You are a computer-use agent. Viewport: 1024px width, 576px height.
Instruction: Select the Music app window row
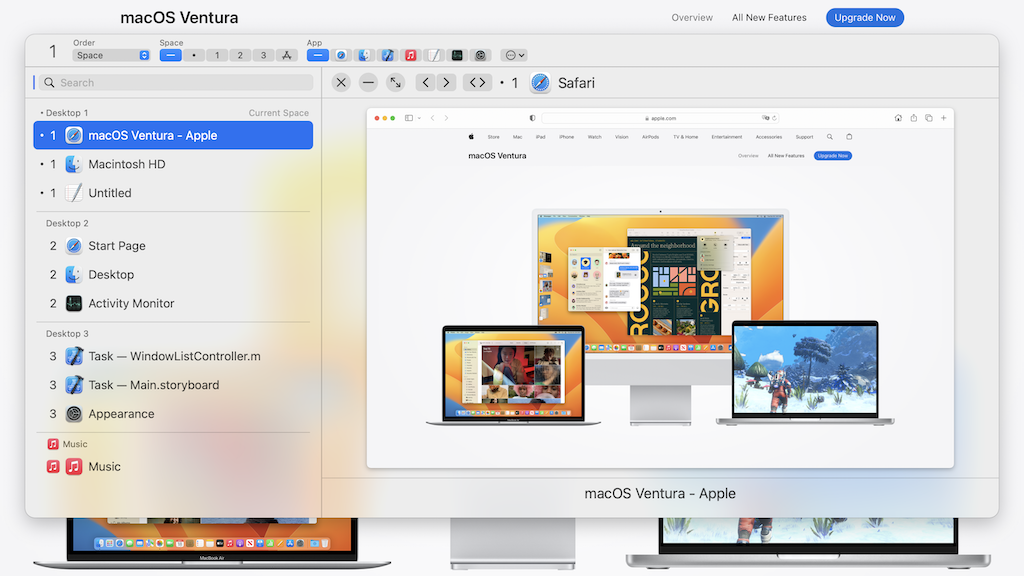click(x=173, y=467)
